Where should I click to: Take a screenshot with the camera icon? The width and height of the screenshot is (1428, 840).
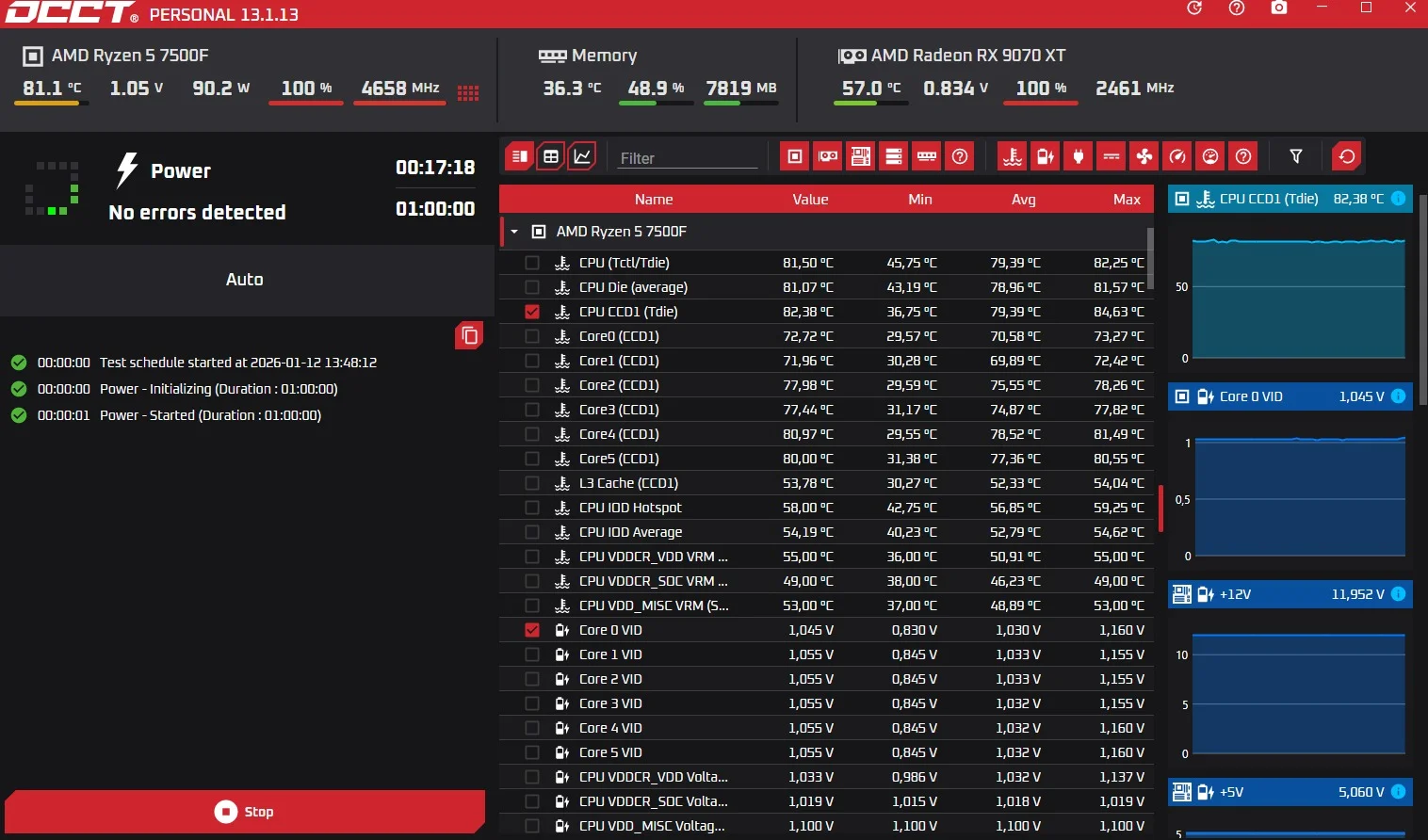point(1279,8)
